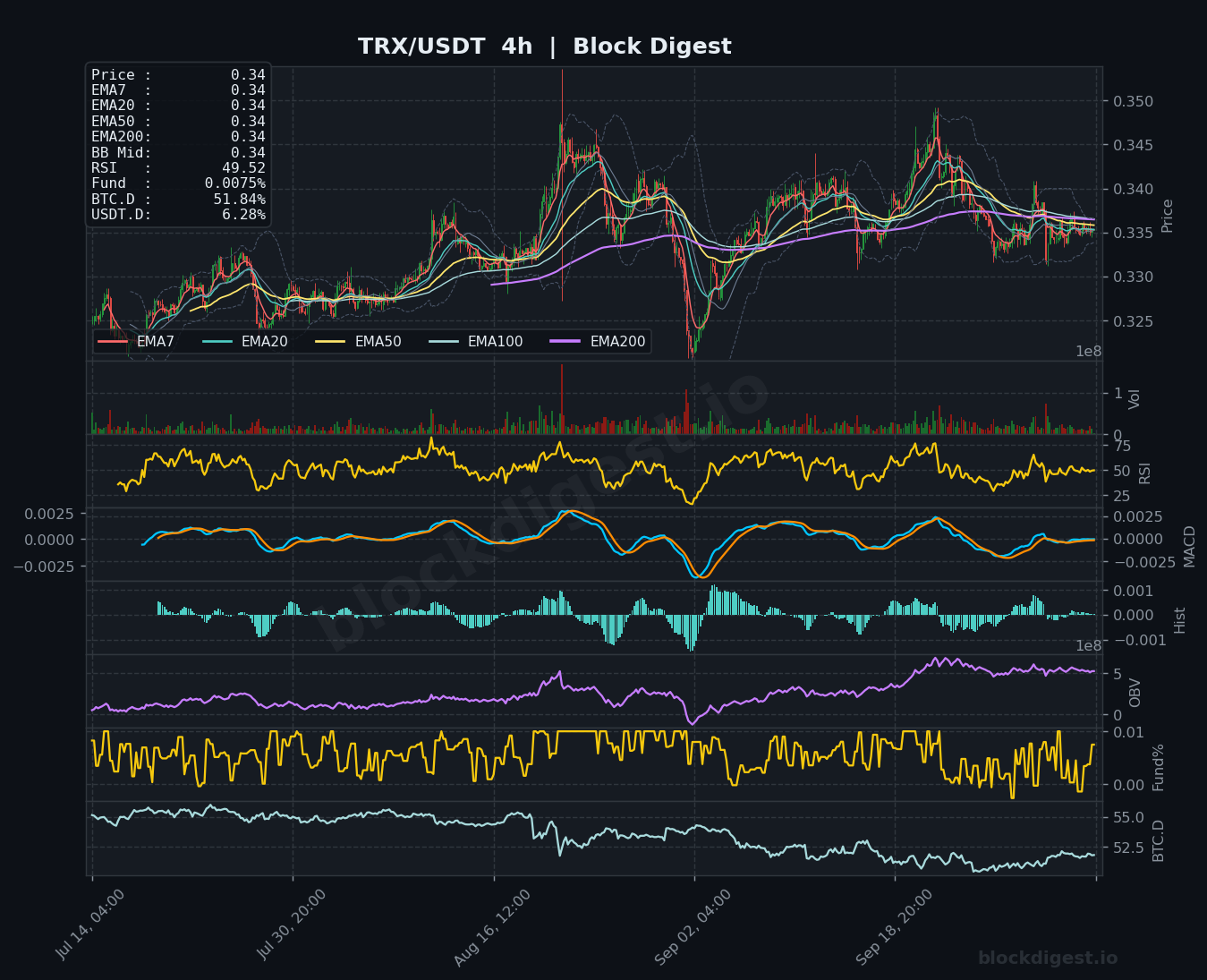Click the Price axis label

[1167, 216]
